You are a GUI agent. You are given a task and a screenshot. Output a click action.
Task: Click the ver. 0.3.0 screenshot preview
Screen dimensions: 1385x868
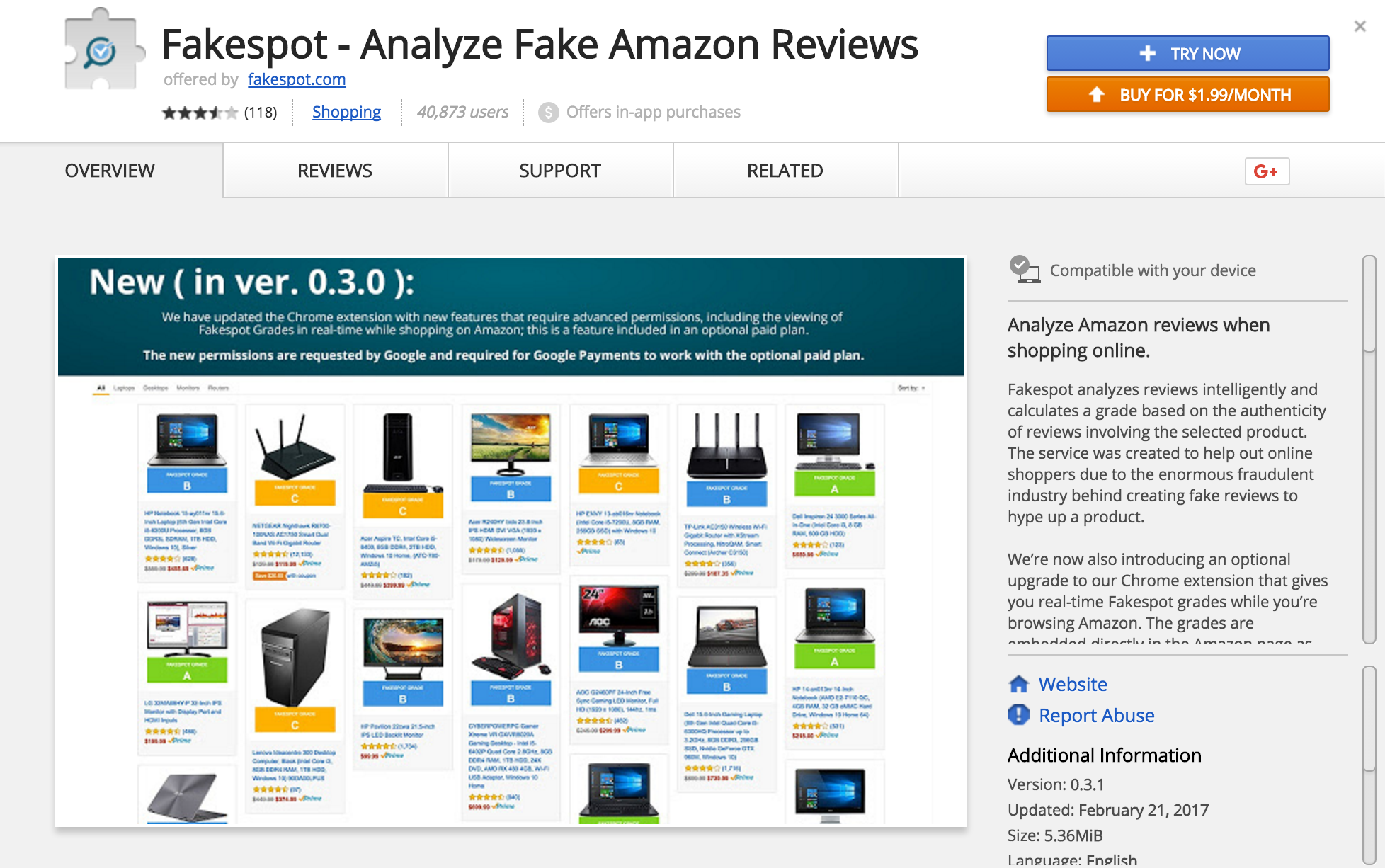click(511, 542)
